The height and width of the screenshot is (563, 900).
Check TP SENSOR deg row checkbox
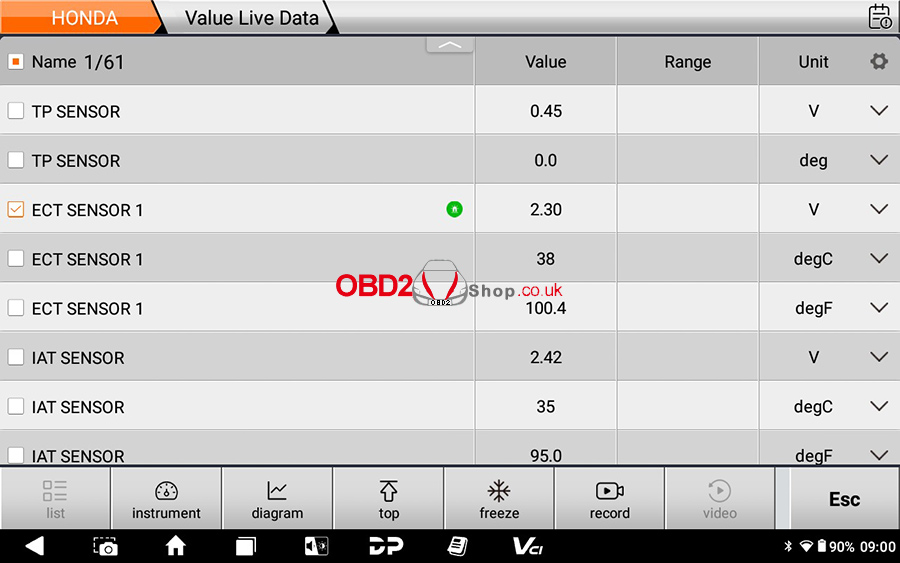click(15, 160)
